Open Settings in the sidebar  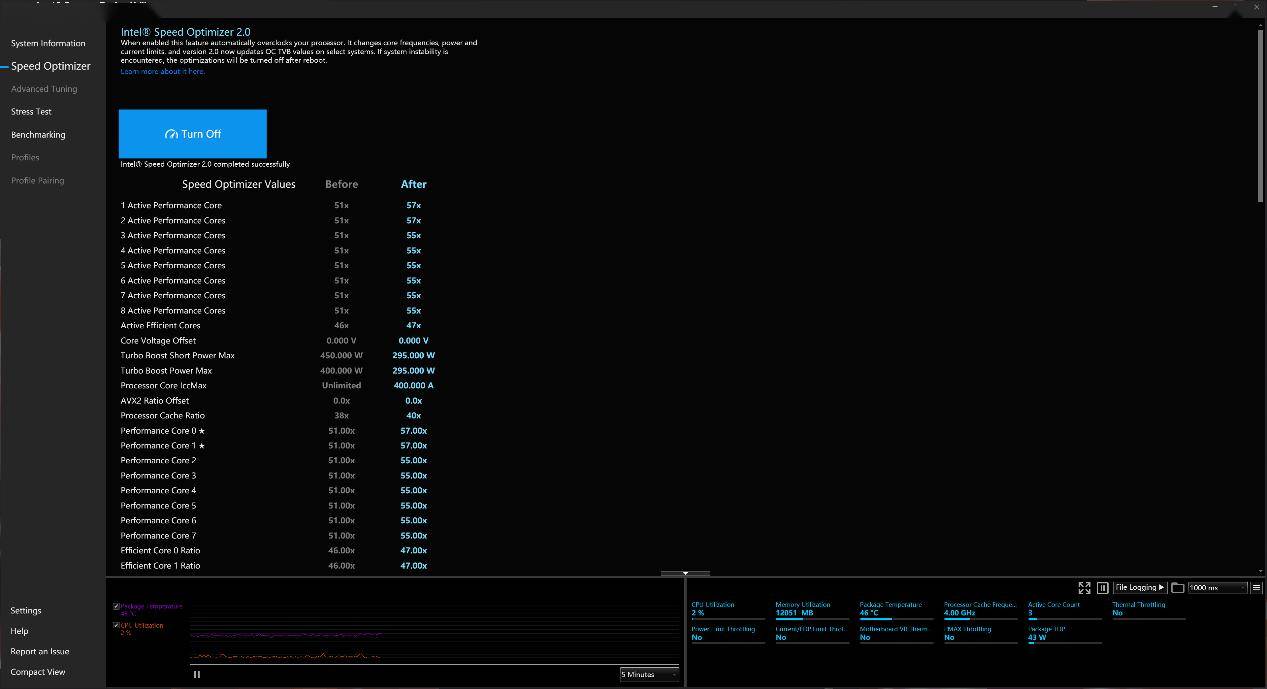pyautogui.click(x=26, y=610)
